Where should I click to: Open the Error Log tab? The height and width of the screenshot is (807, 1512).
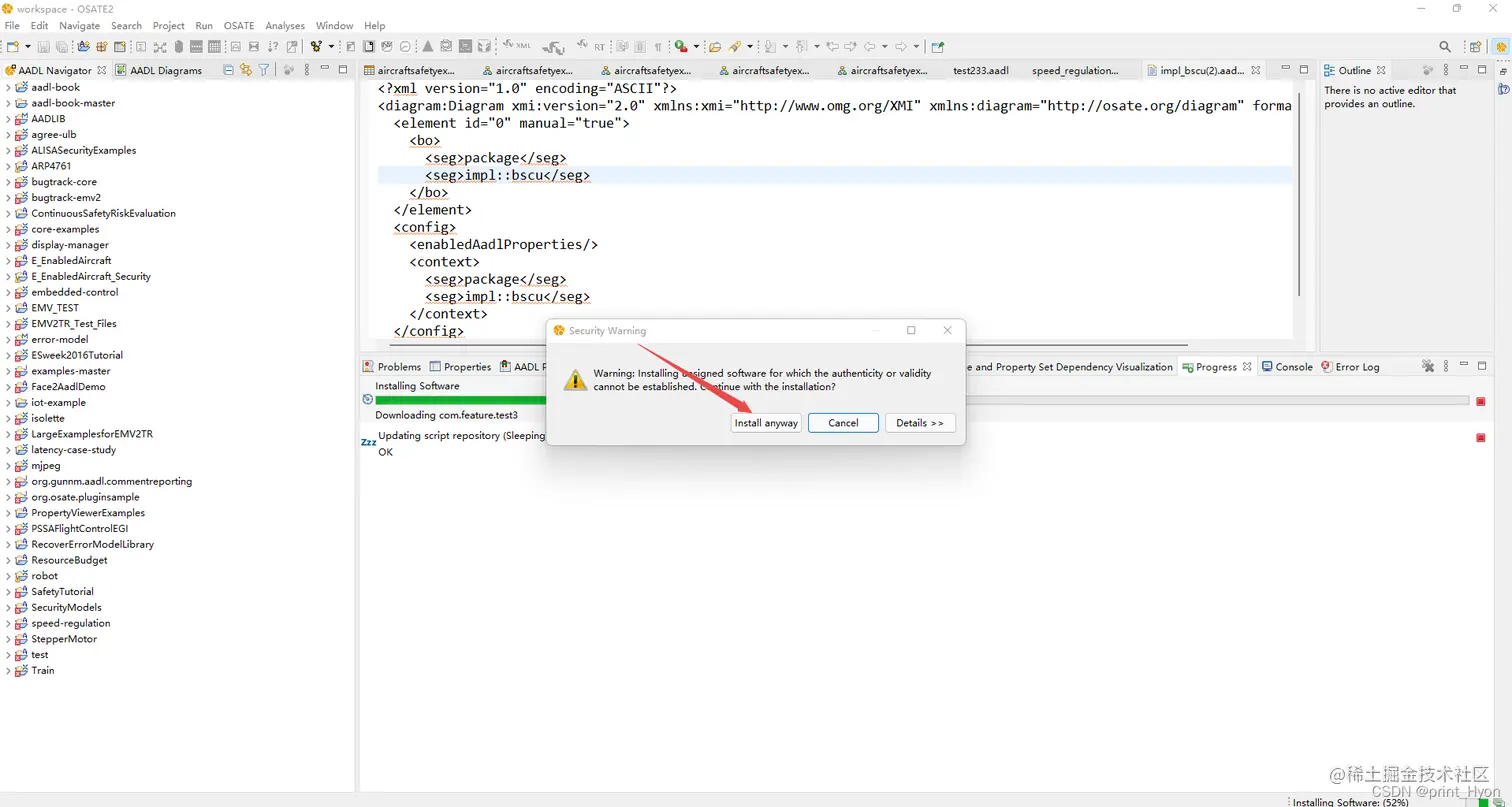(1350, 367)
